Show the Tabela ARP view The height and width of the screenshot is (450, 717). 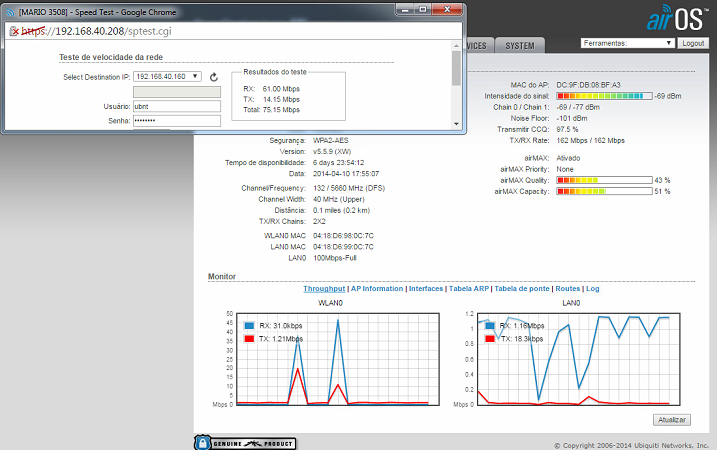(469, 288)
